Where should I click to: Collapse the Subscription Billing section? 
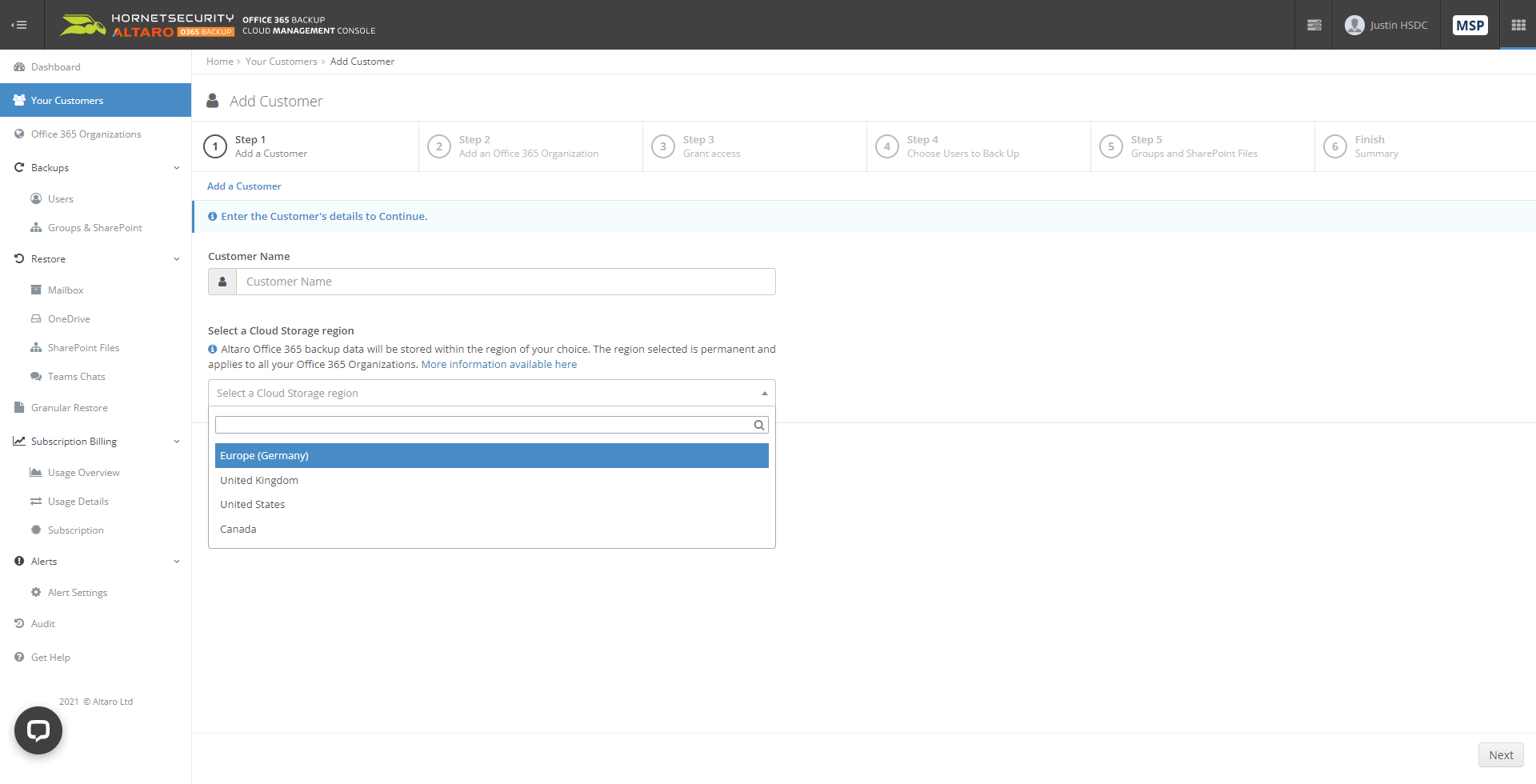[x=176, y=442]
